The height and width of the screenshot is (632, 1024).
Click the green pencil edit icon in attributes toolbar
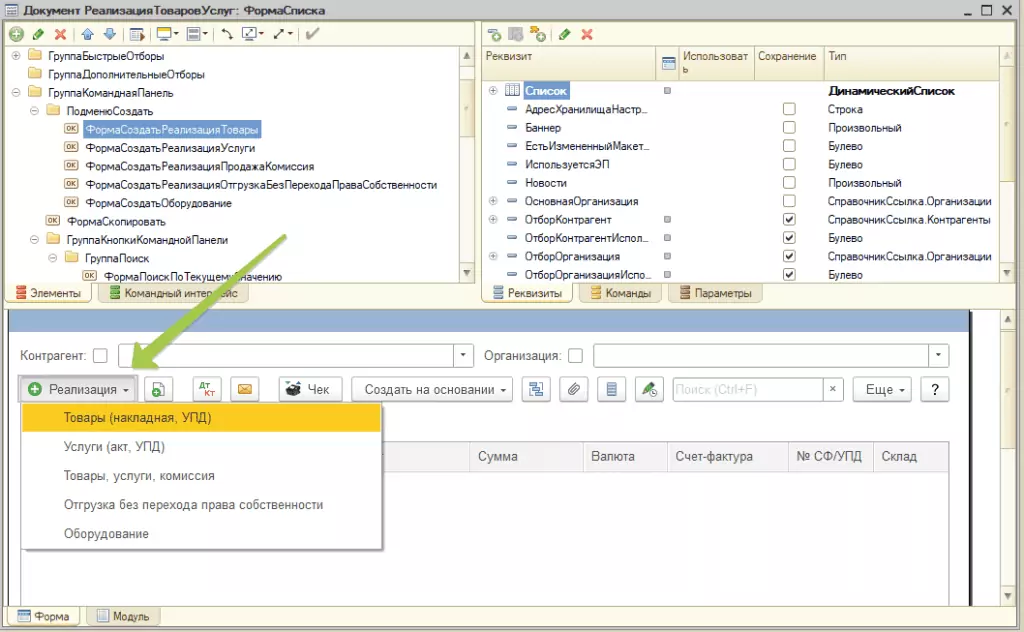pyautogui.click(x=565, y=34)
